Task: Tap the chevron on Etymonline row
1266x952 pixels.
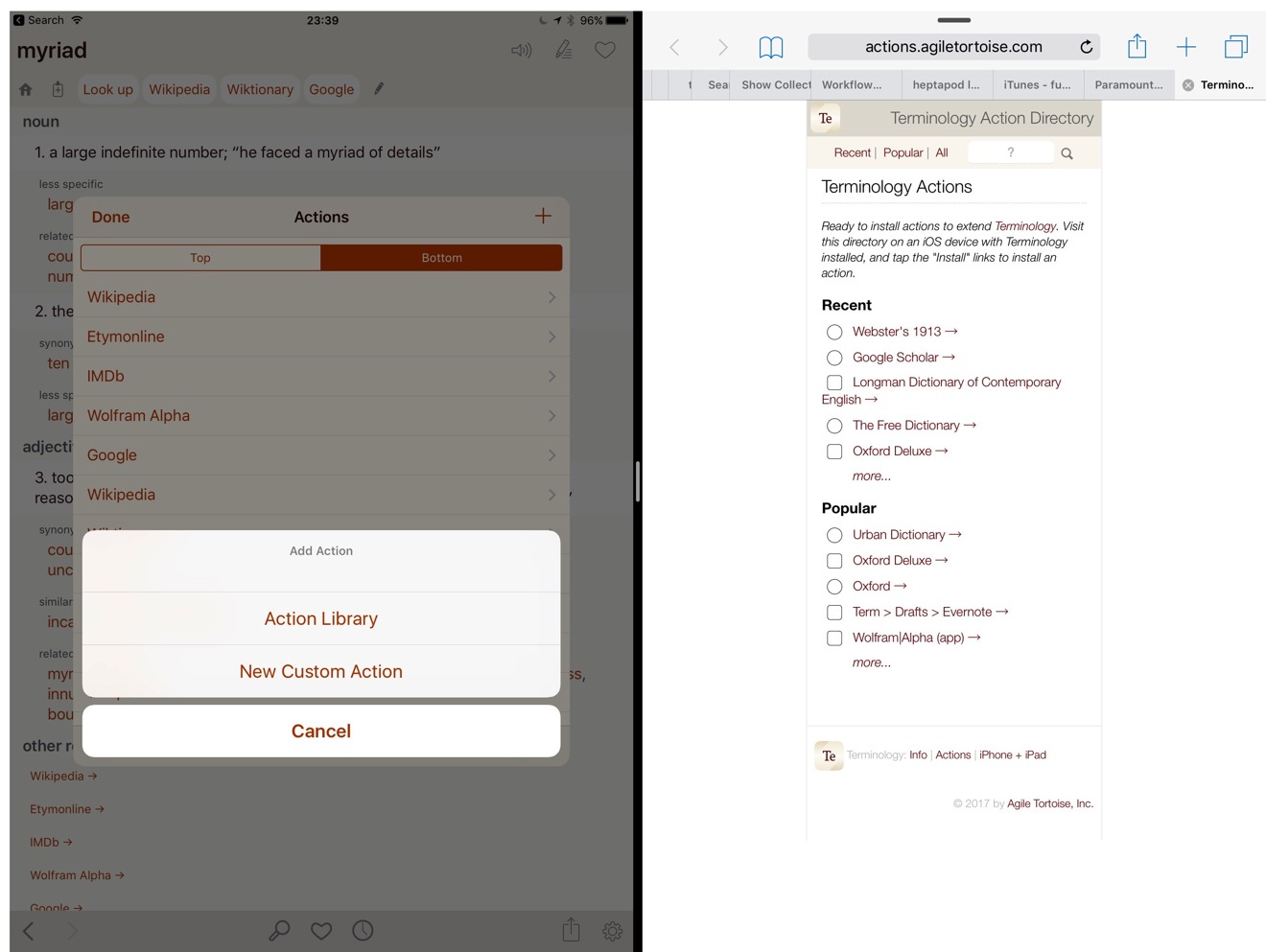Action: click(551, 337)
